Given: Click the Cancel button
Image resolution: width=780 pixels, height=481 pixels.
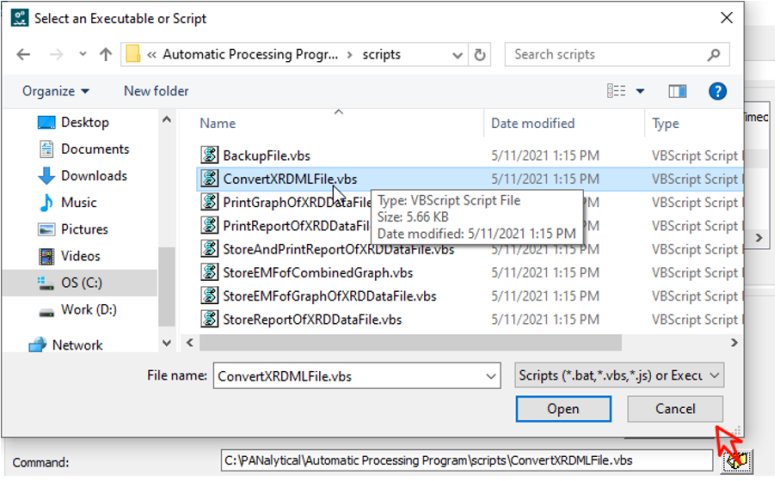Looking at the screenshot, I should (675, 409).
